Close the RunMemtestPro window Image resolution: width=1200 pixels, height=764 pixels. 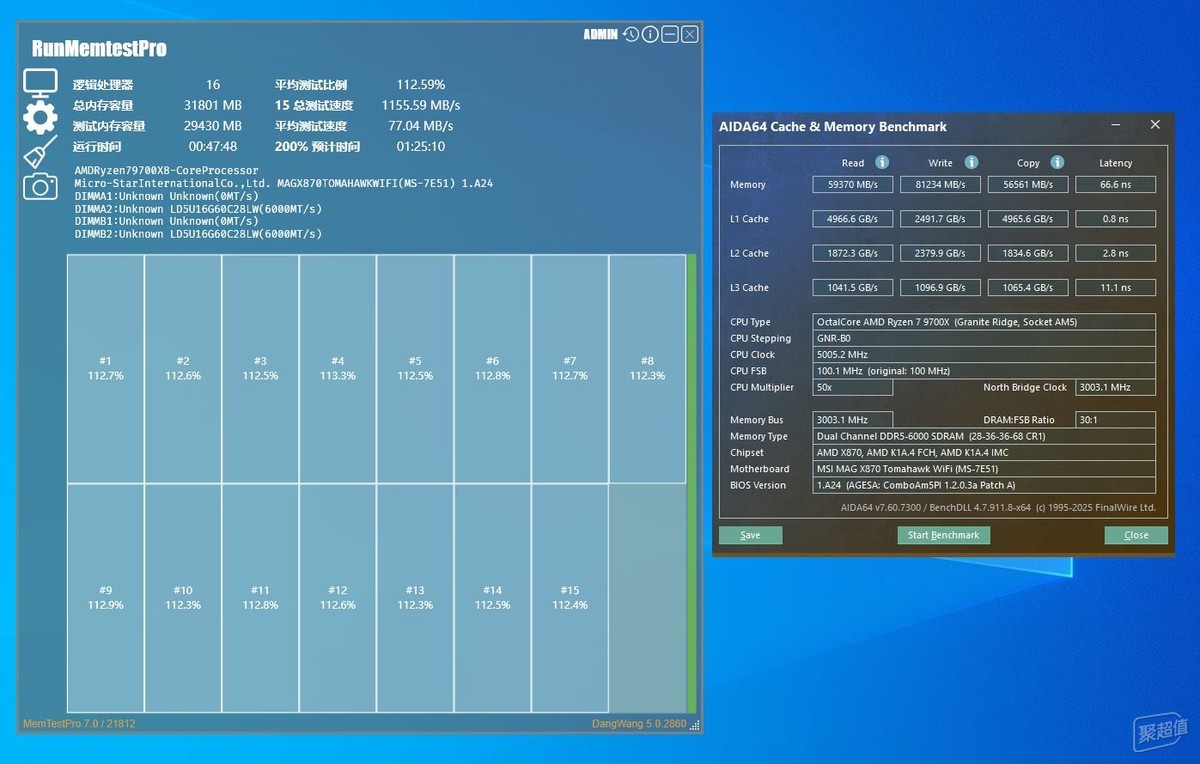click(690, 34)
